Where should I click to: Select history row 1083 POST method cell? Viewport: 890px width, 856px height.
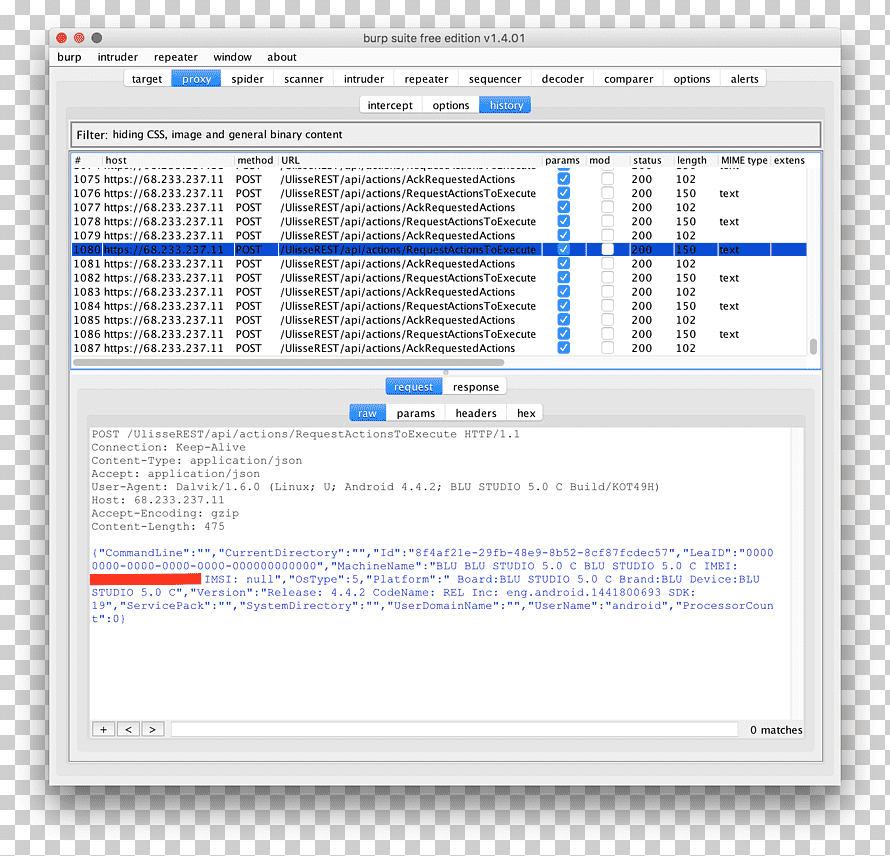249,292
